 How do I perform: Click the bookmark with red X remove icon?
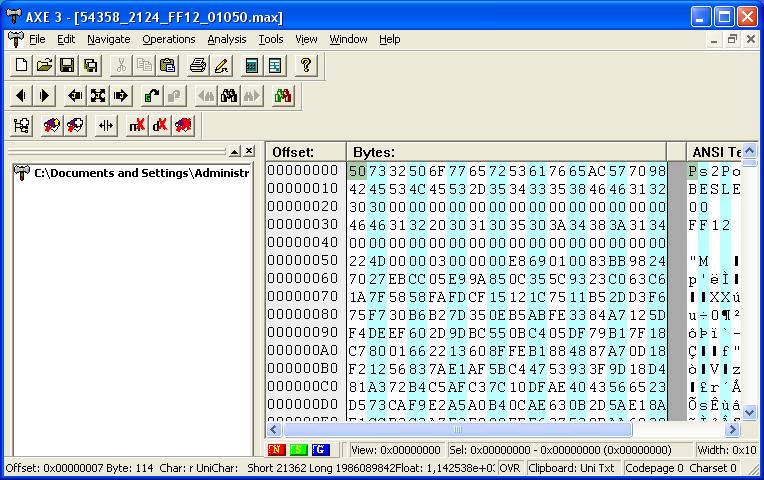tap(183, 126)
